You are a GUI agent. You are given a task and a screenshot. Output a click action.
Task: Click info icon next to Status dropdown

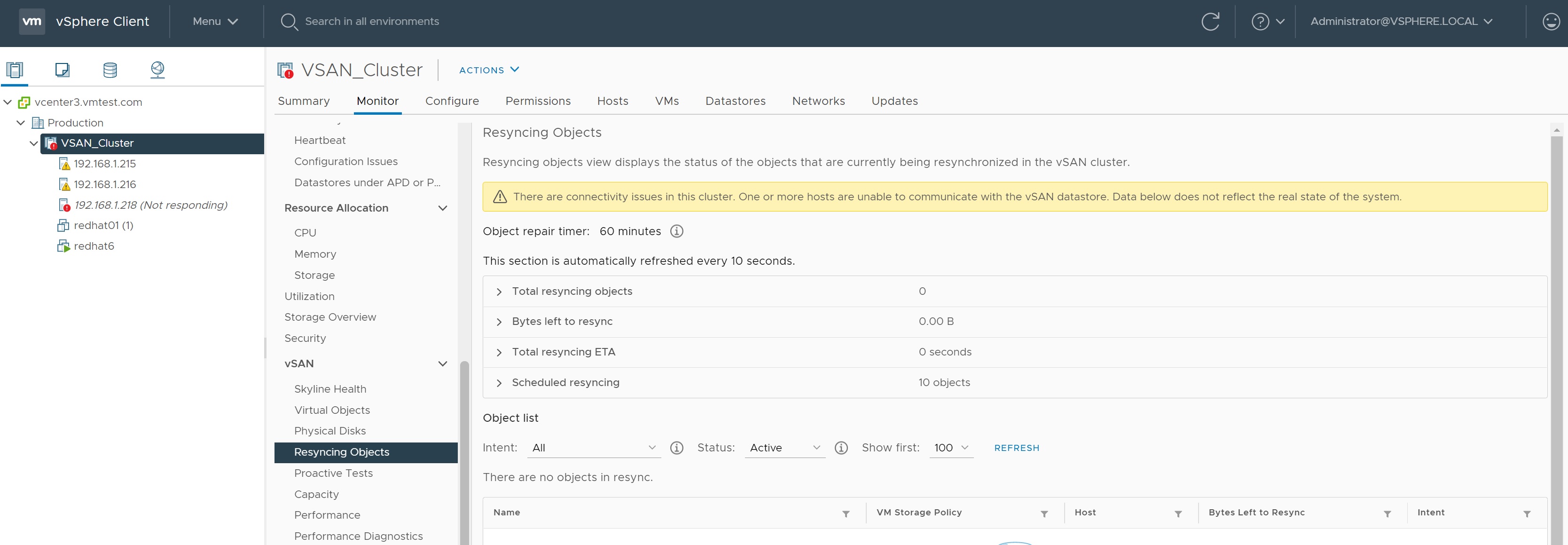pyautogui.click(x=841, y=448)
